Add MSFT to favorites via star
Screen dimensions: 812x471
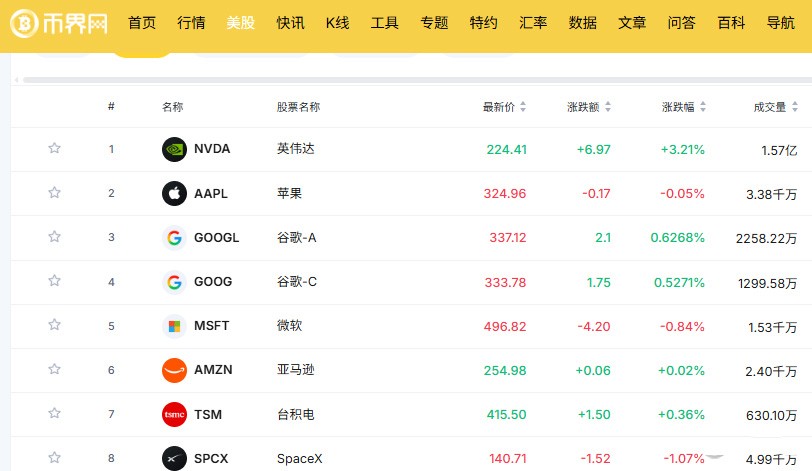point(54,325)
